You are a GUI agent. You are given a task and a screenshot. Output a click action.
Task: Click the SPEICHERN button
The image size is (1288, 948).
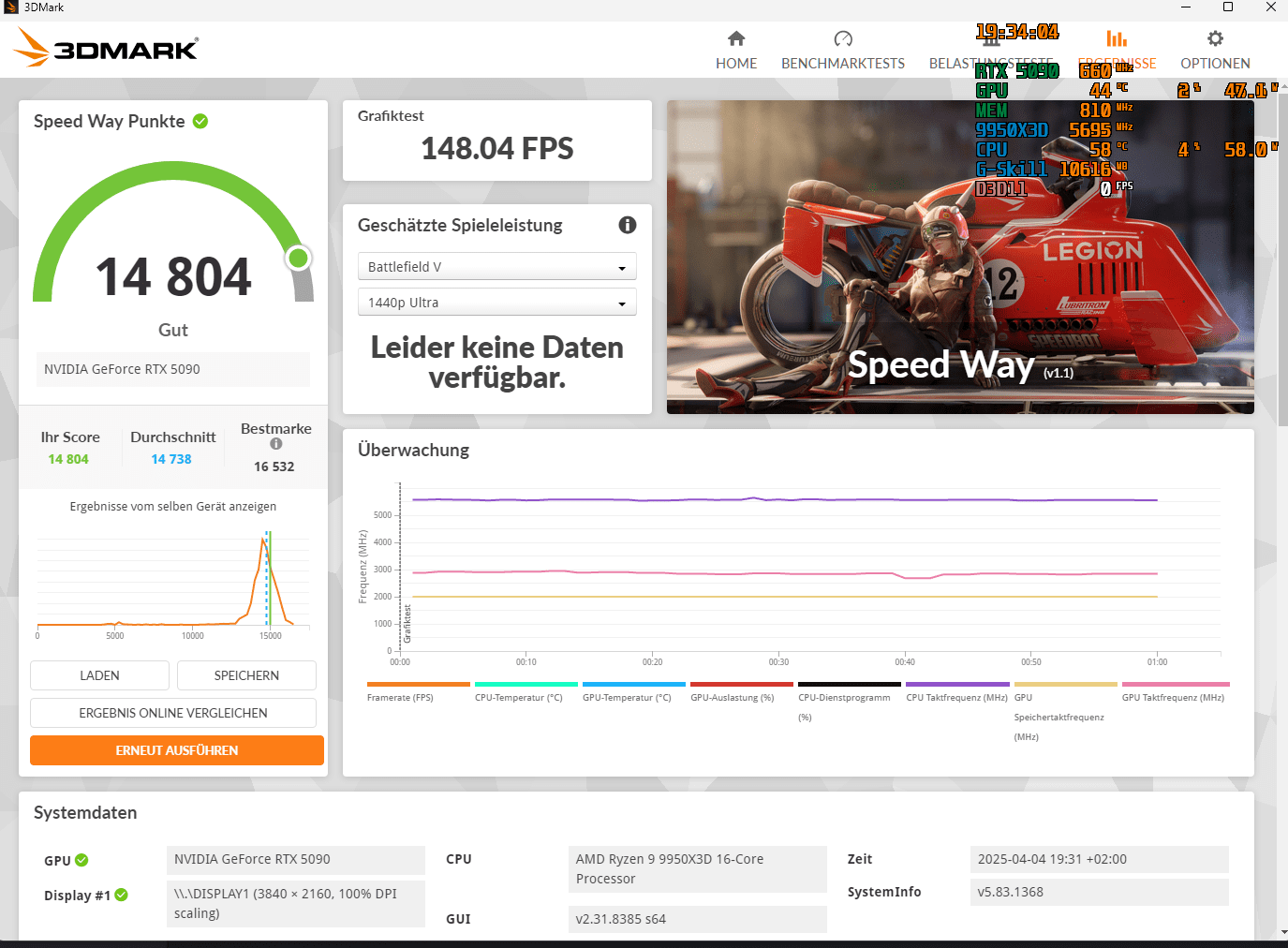[246, 675]
